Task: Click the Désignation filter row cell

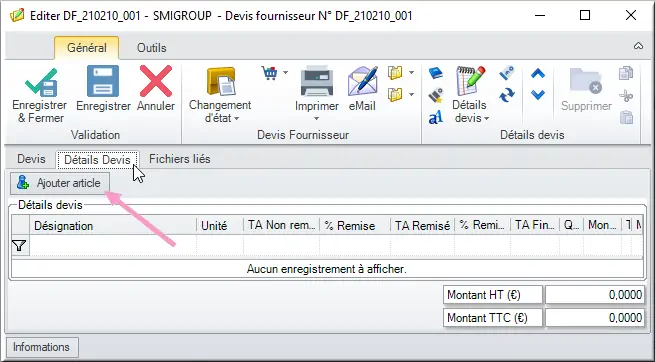Action: tap(113, 246)
